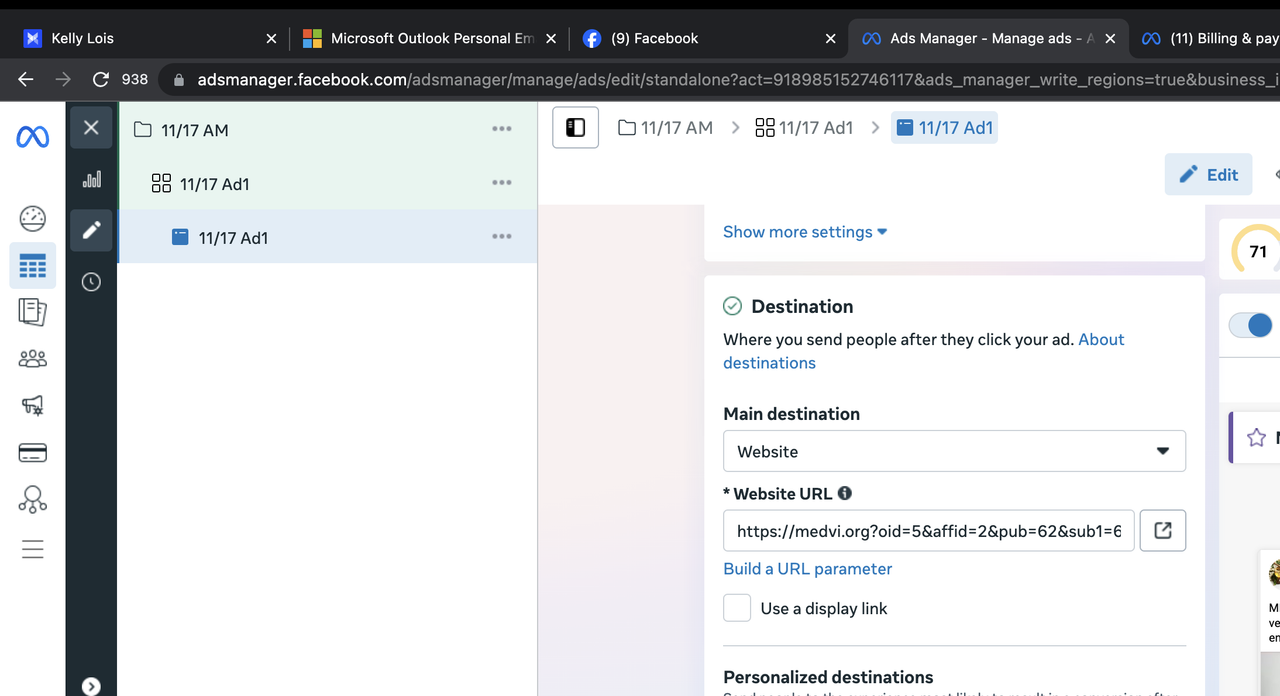Click the Destination section checkmark icon

pos(732,306)
